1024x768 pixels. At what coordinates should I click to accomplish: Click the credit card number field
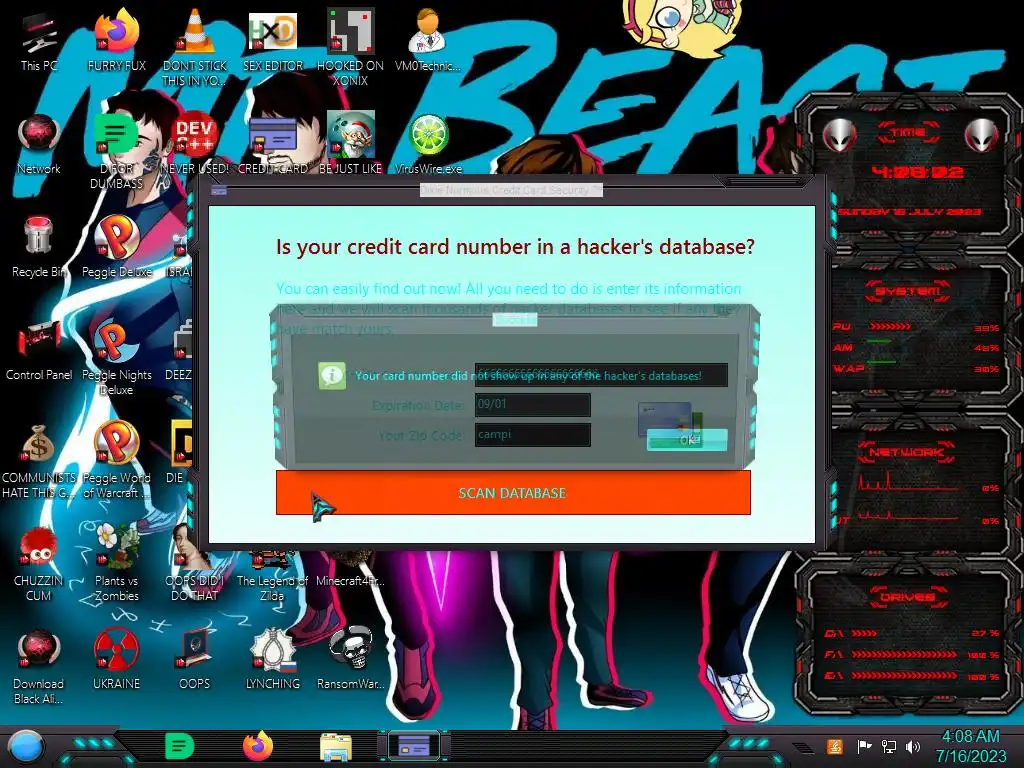(601, 375)
